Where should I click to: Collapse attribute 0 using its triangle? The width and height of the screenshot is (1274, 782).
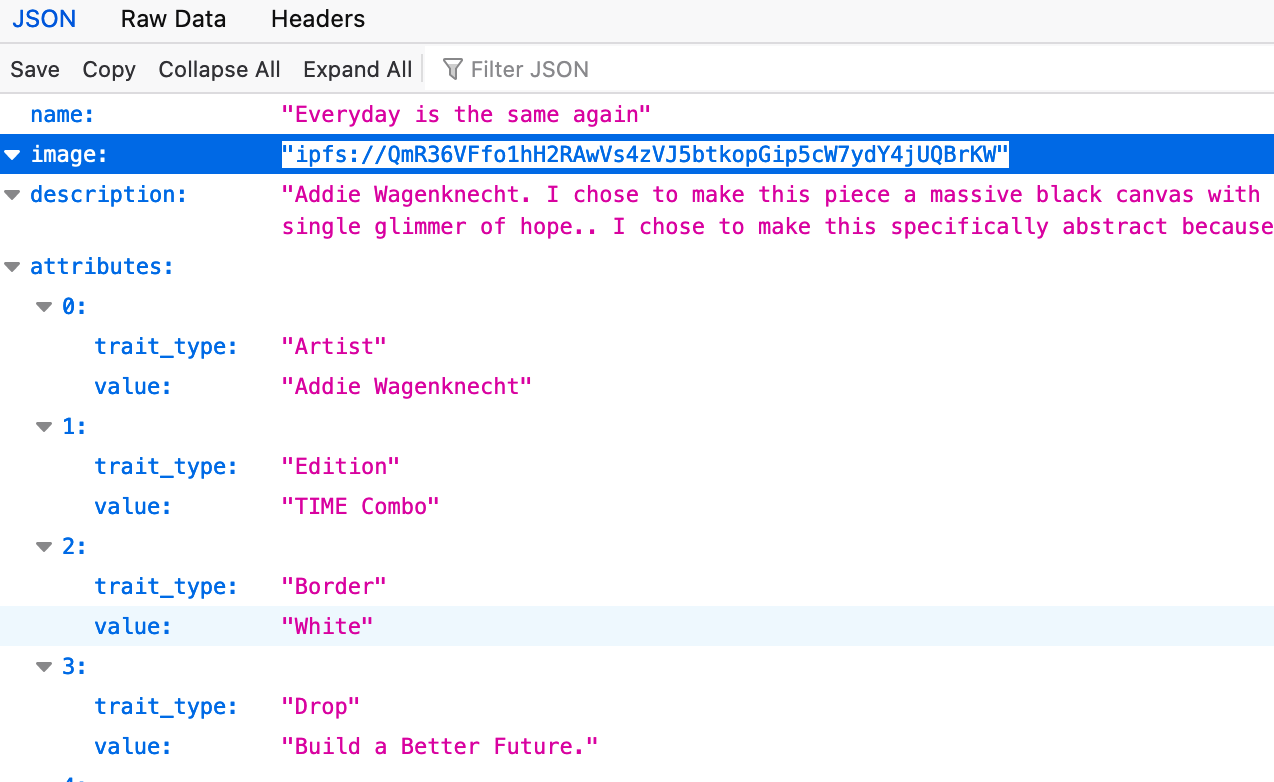[42, 306]
